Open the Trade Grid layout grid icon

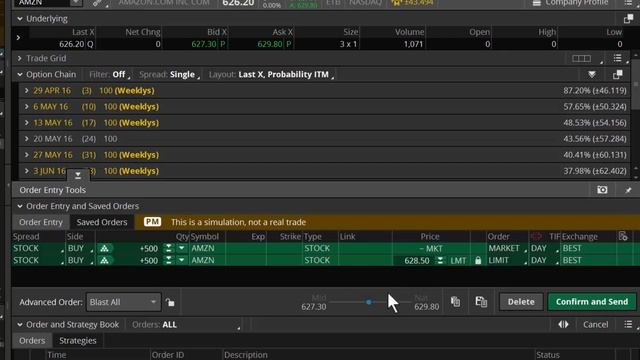[582, 58]
